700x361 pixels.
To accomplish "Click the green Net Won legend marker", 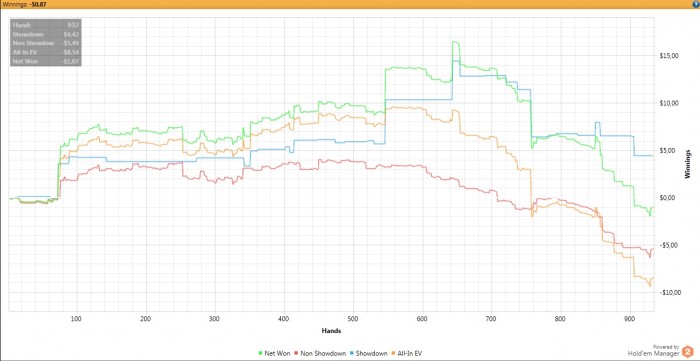I will pos(260,354).
